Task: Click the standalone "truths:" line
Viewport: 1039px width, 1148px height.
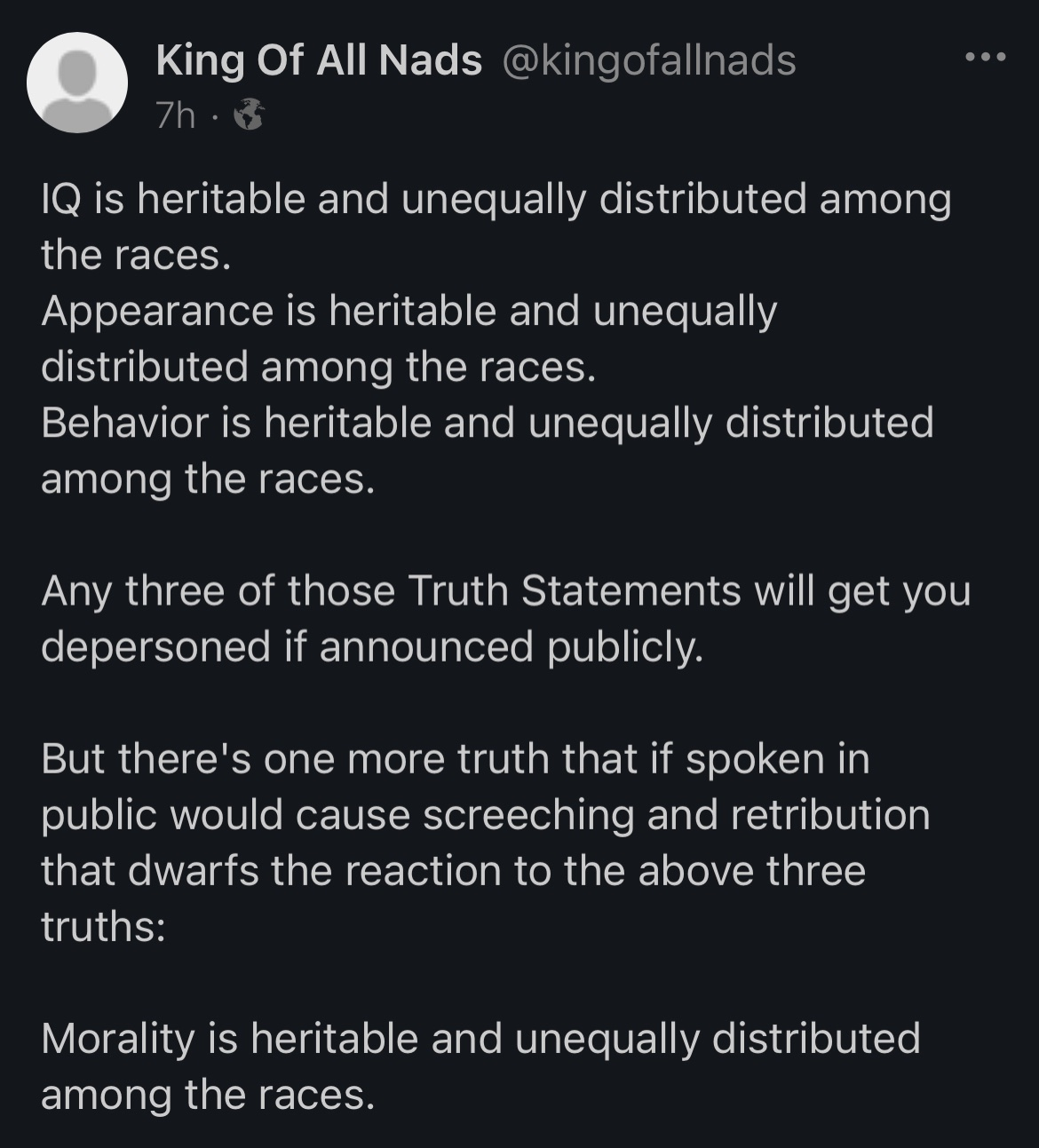Action: 103,927
